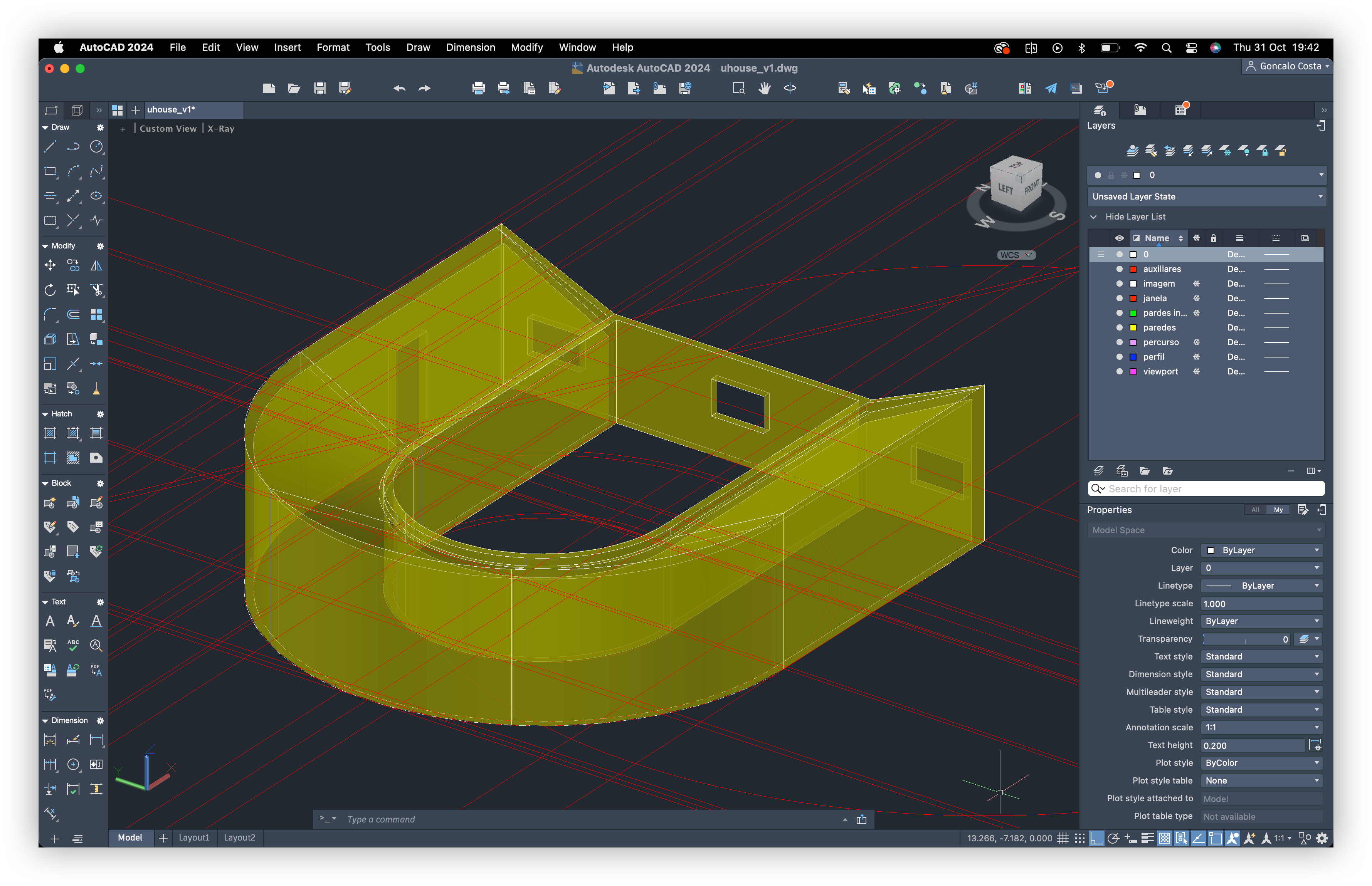Viewport: 1372px width, 886px height.
Task: Click Custom View viewport label
Action: [x=168, y=129]
